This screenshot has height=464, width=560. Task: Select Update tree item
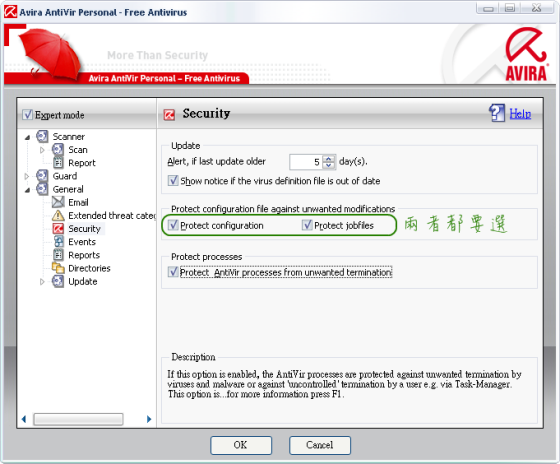83,281
